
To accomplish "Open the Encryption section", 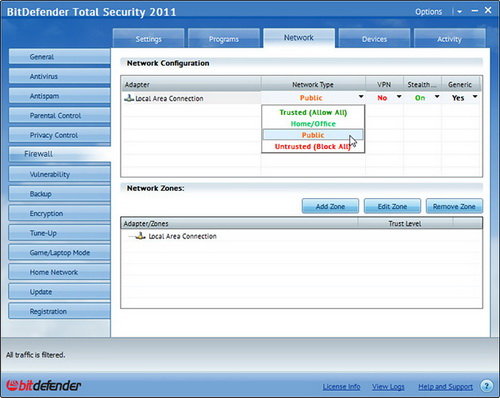I will click(x=59, y=214).
